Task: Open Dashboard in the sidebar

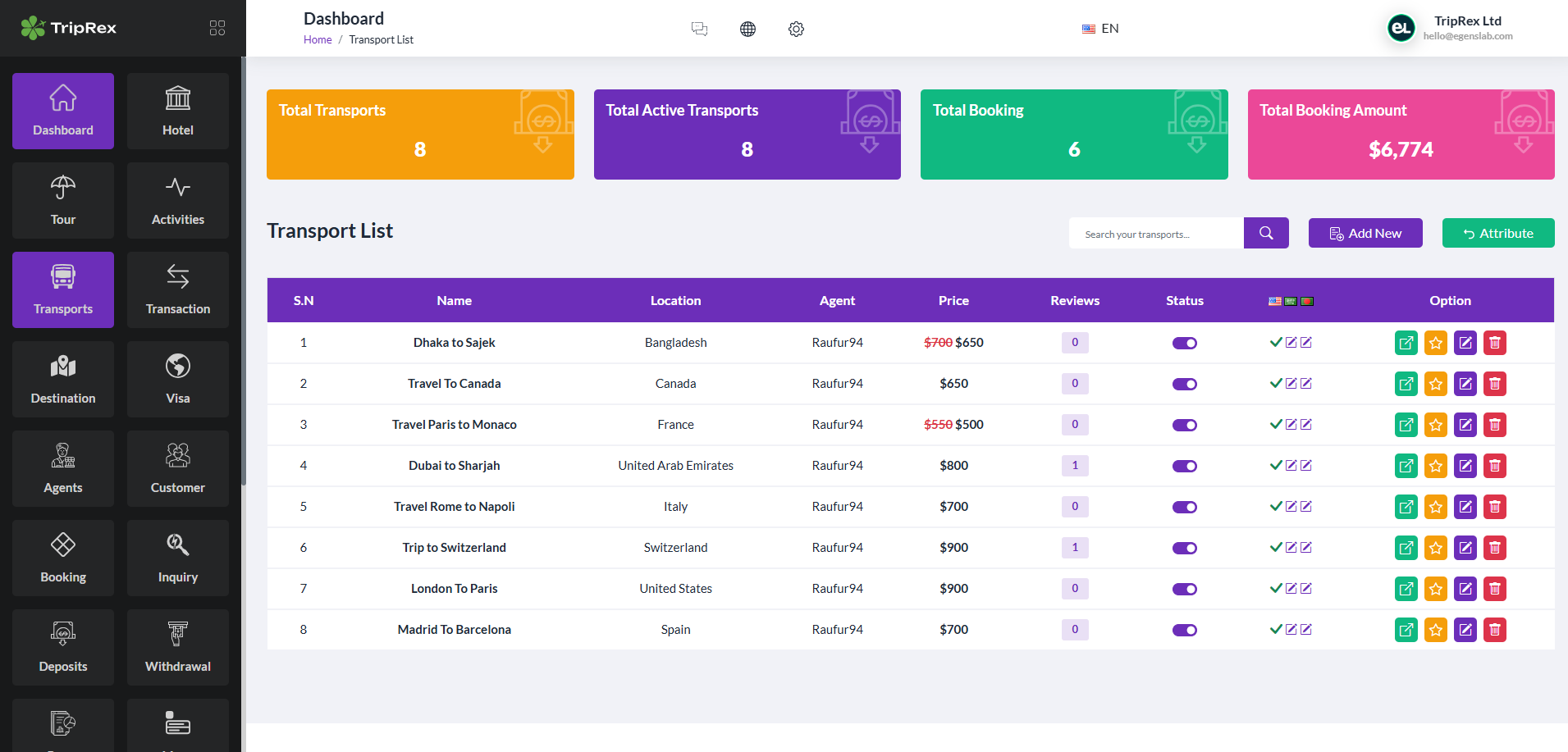Action: coord(63,111)
